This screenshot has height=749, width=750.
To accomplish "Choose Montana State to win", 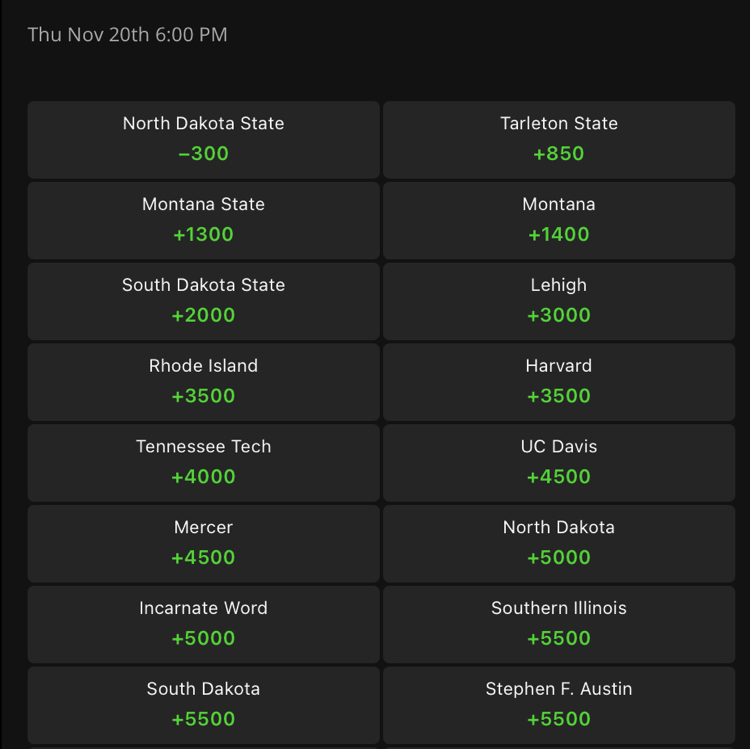I will [203, 220].
